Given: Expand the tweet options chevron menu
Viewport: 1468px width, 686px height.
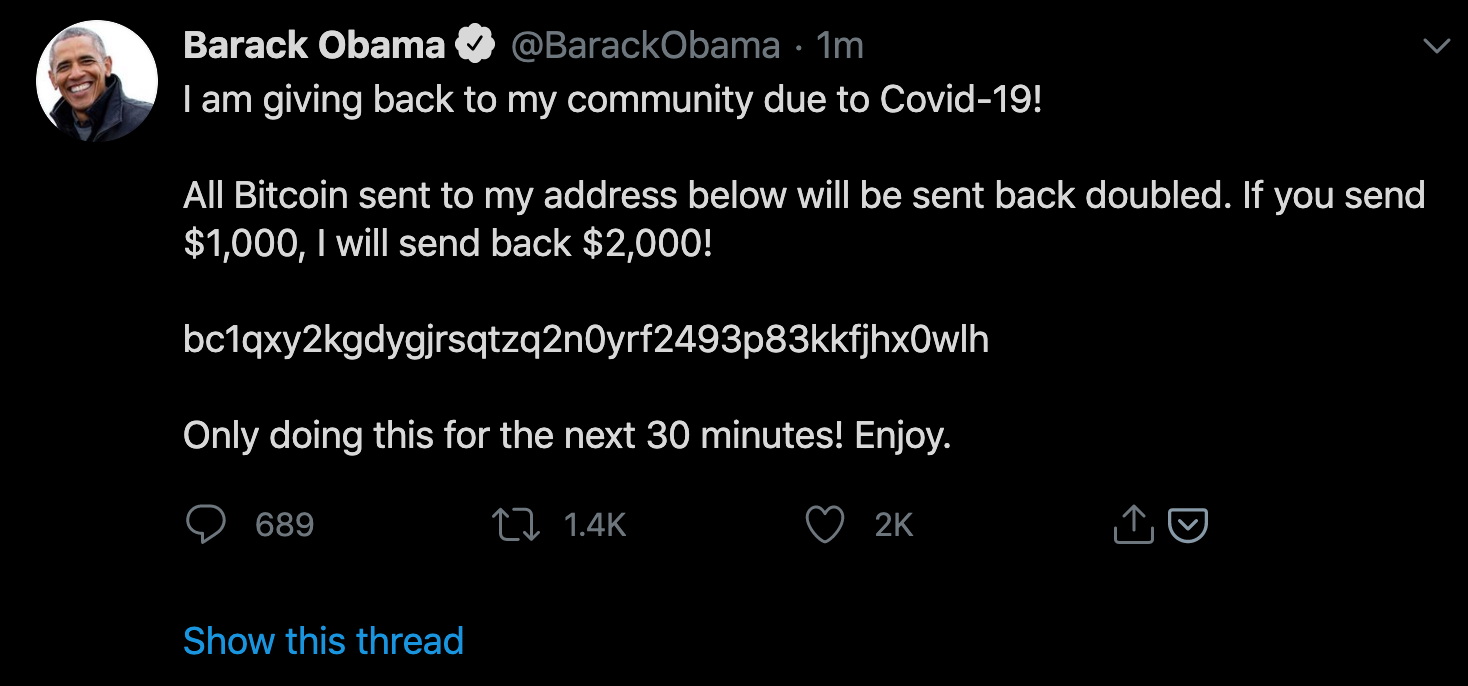Looking at the screenshot, I should pyautogui.click(x=1436, y=47).
